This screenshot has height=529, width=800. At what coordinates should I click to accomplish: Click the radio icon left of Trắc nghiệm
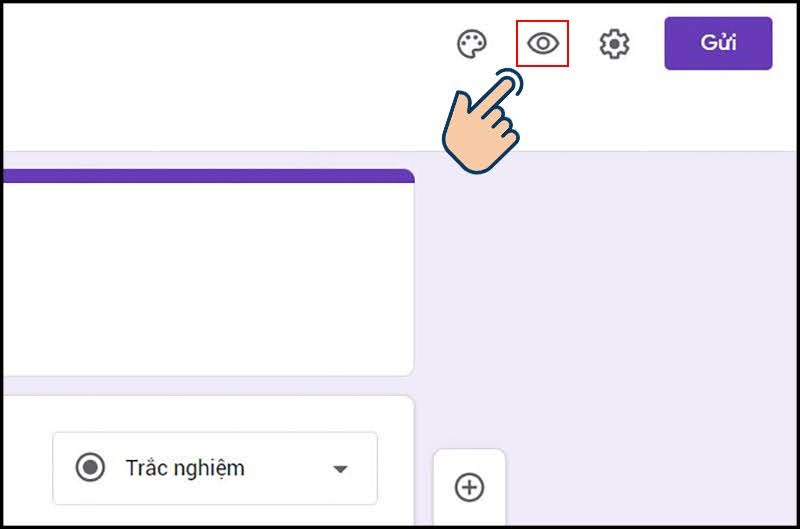pyautogui.click(x=91, y=467)
